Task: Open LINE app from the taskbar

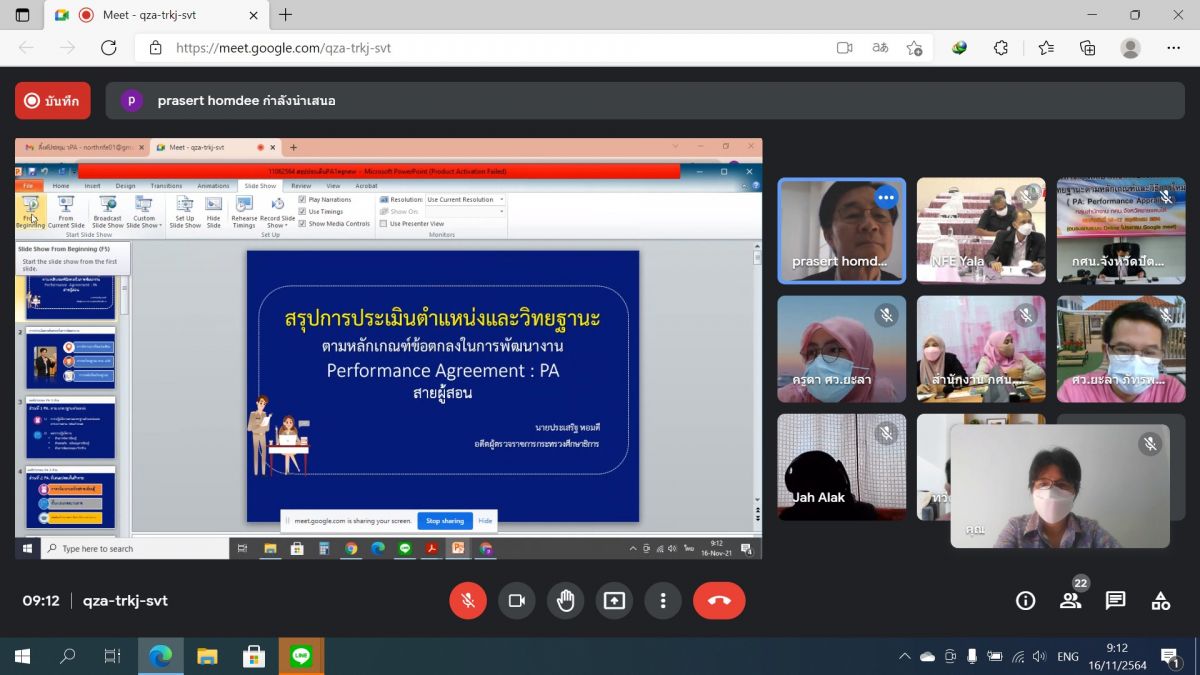Action: [301, 656]
